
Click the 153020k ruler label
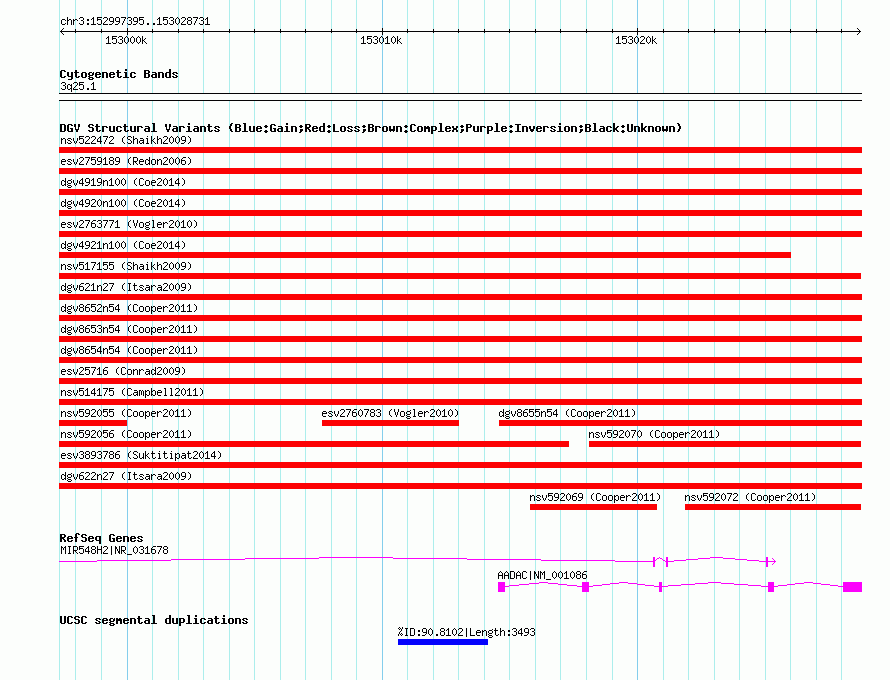pos(636,40)
